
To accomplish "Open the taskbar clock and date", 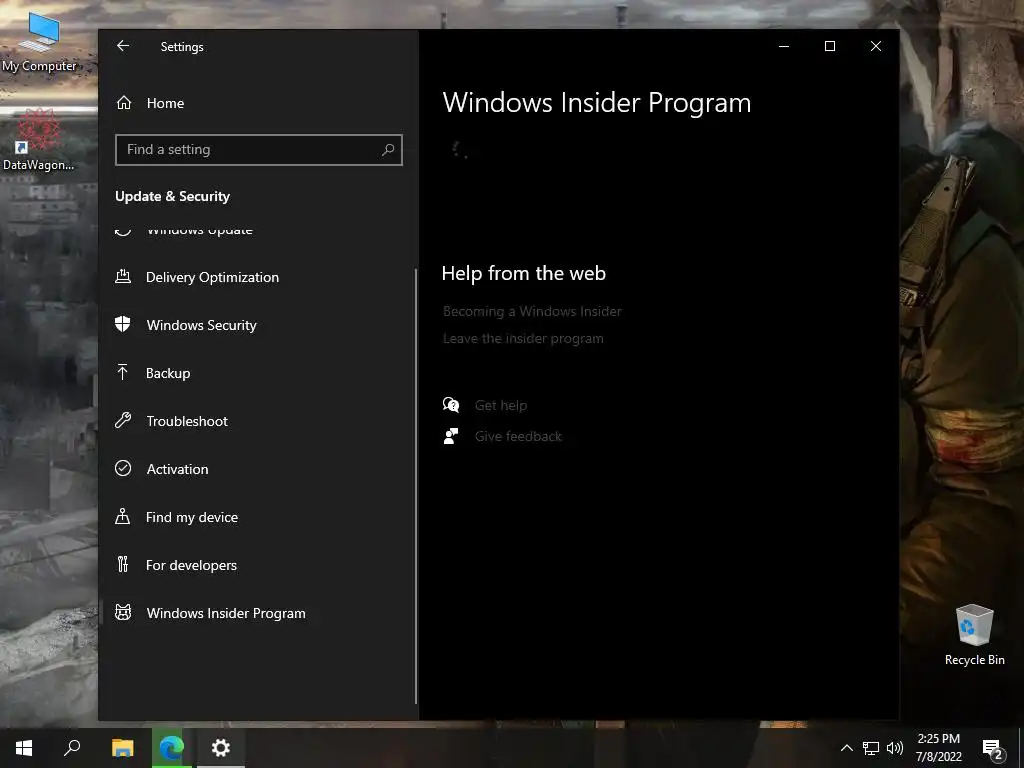I will click(x=938, y=748).
